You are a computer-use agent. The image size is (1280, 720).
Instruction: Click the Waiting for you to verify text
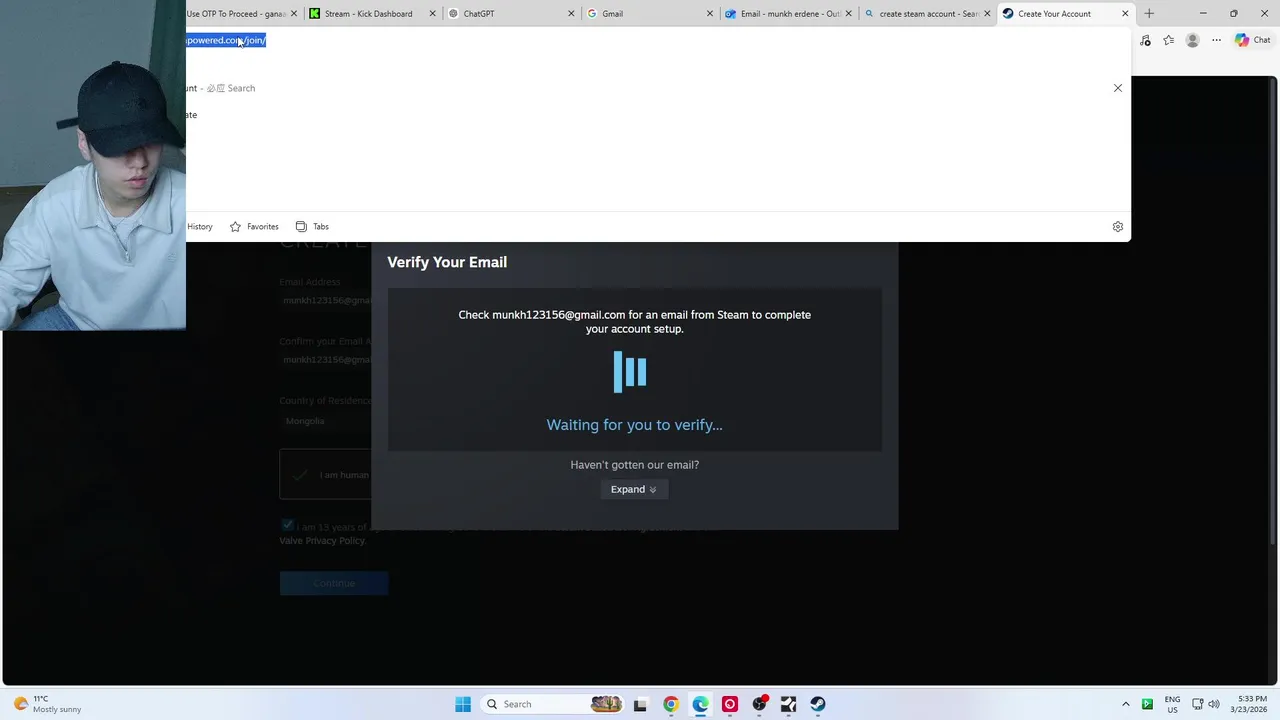point(634,425)
